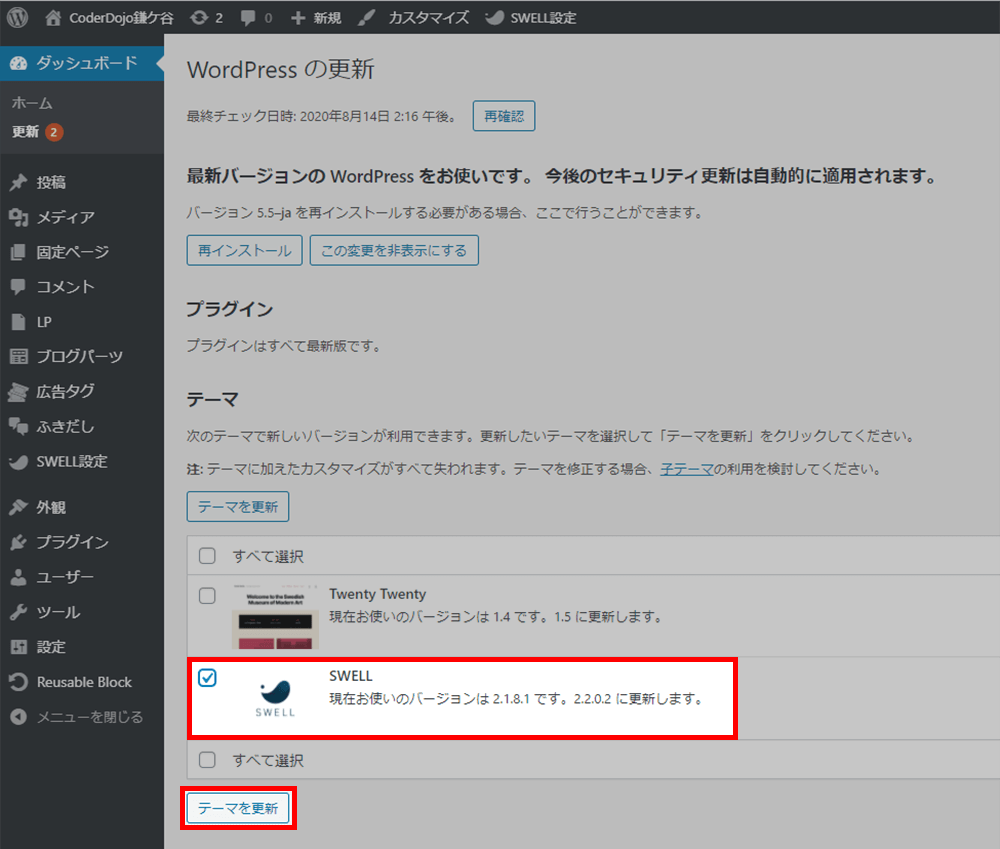The height and width of the screenshot is (849, 1000).
Task: Click the speech bubbles icon next to ふきだし
Action: pyautogui.click(x=18, y=425)
